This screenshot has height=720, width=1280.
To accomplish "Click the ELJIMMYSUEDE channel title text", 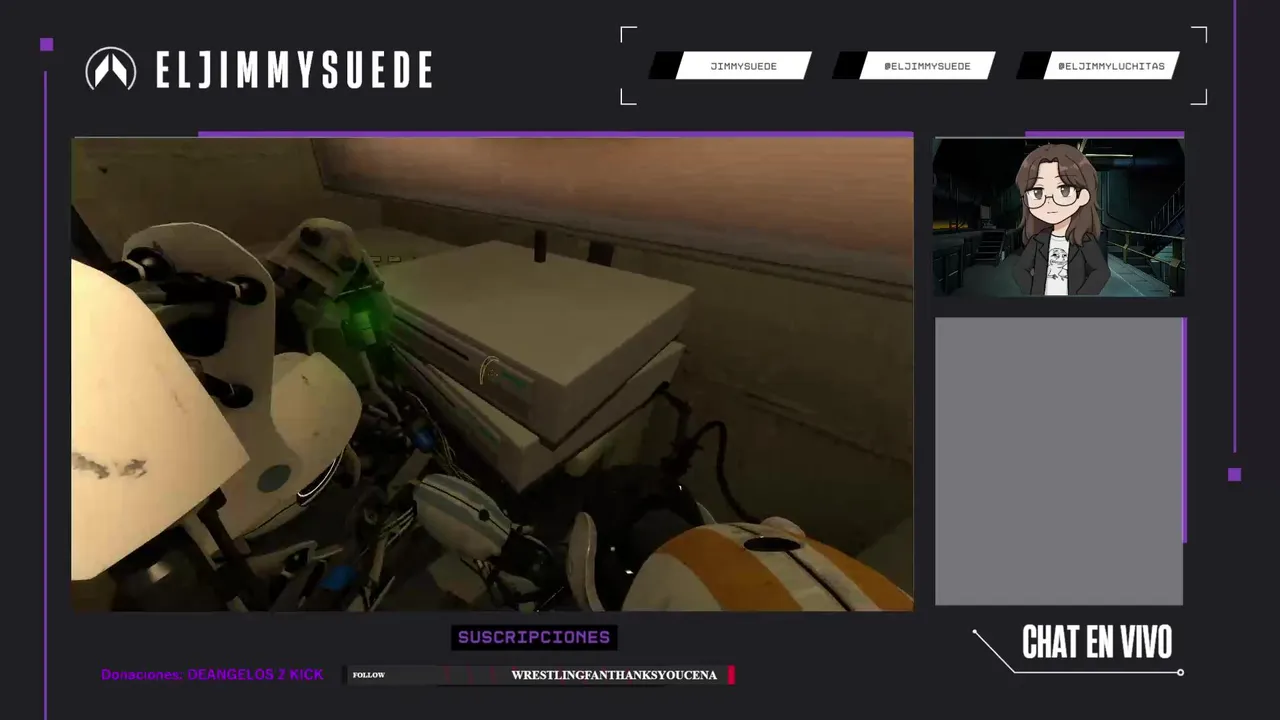I will (x=294, y=70).
